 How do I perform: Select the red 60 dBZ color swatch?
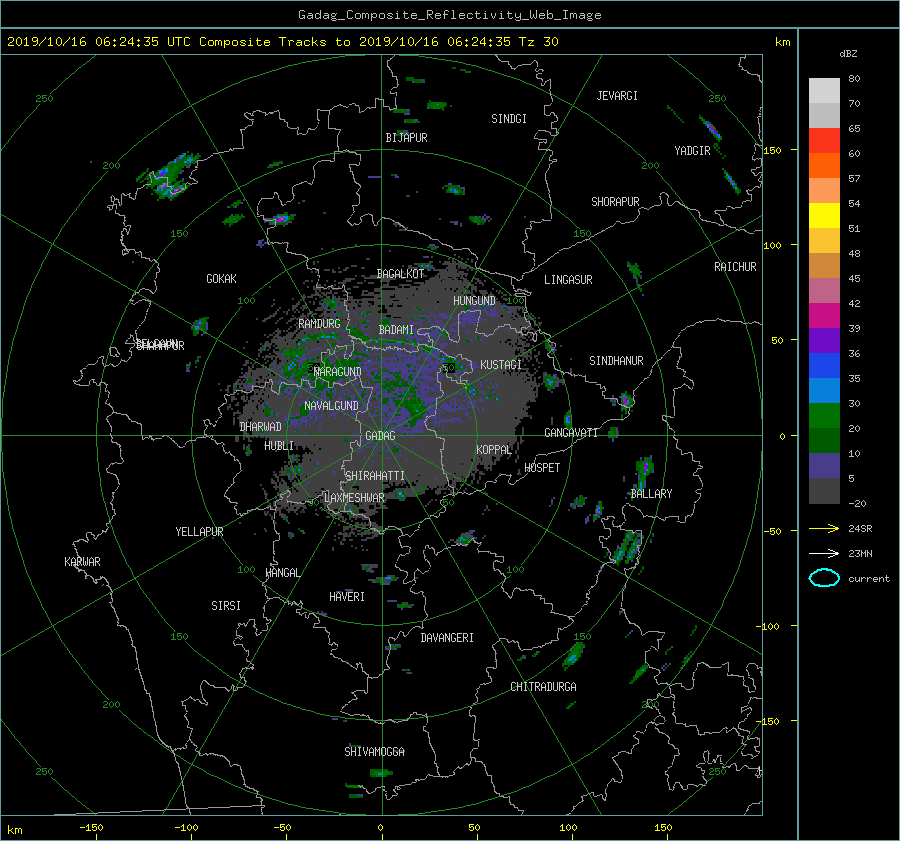click(x=824, y=141)
